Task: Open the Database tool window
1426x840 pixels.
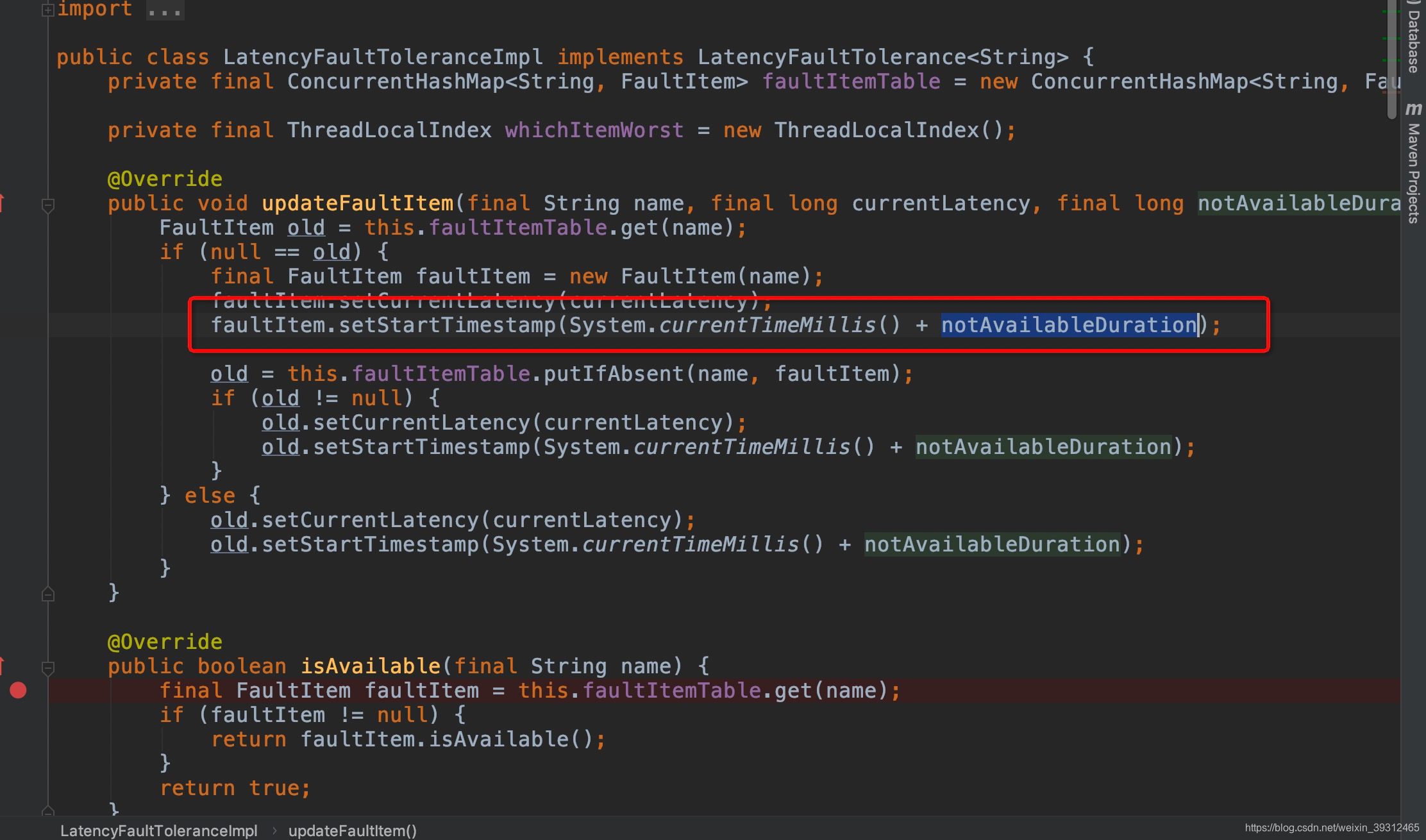Action: (1413, 37)
